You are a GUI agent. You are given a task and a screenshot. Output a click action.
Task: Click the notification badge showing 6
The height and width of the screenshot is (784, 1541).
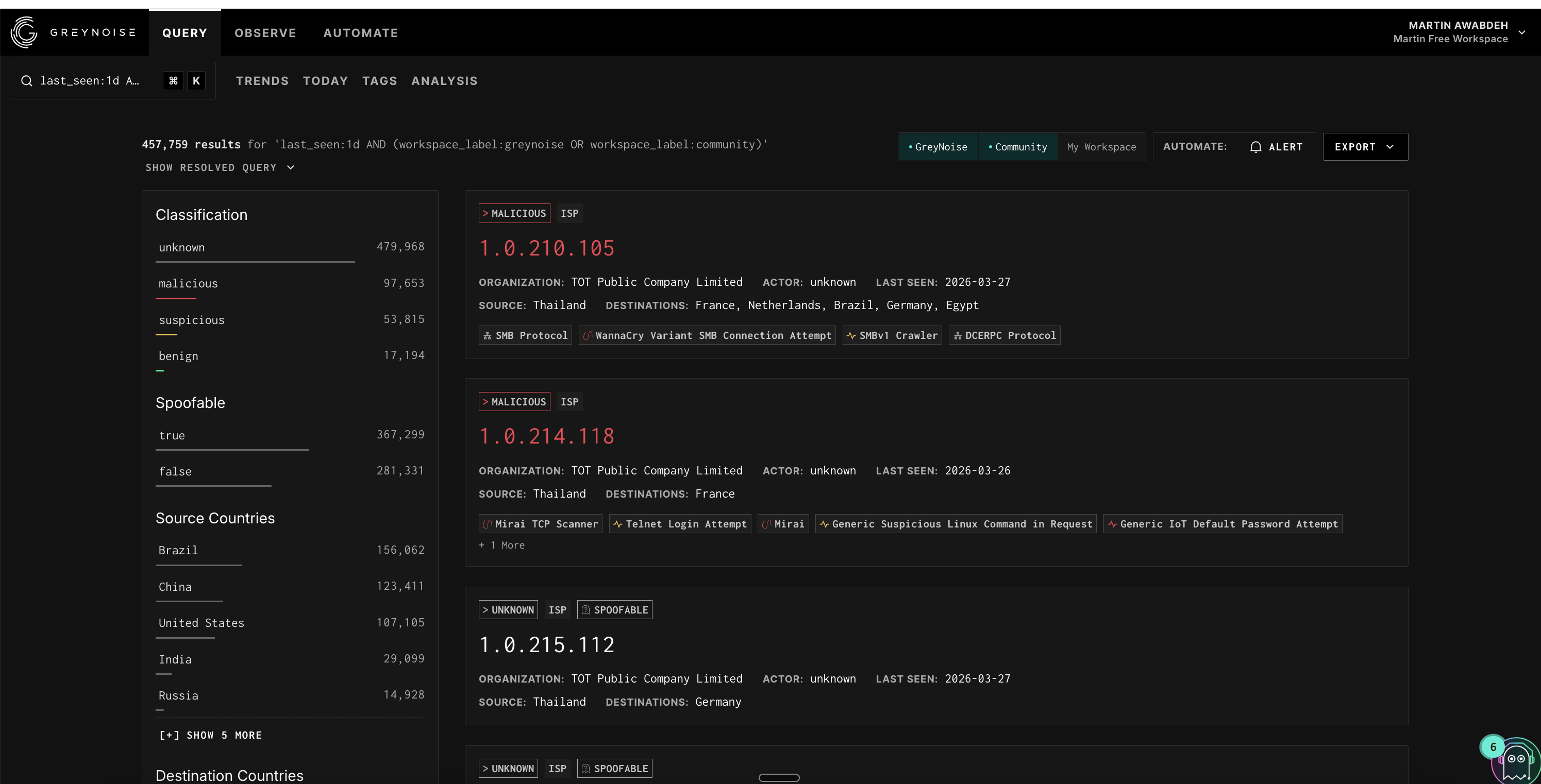(x=1493, y=747)
